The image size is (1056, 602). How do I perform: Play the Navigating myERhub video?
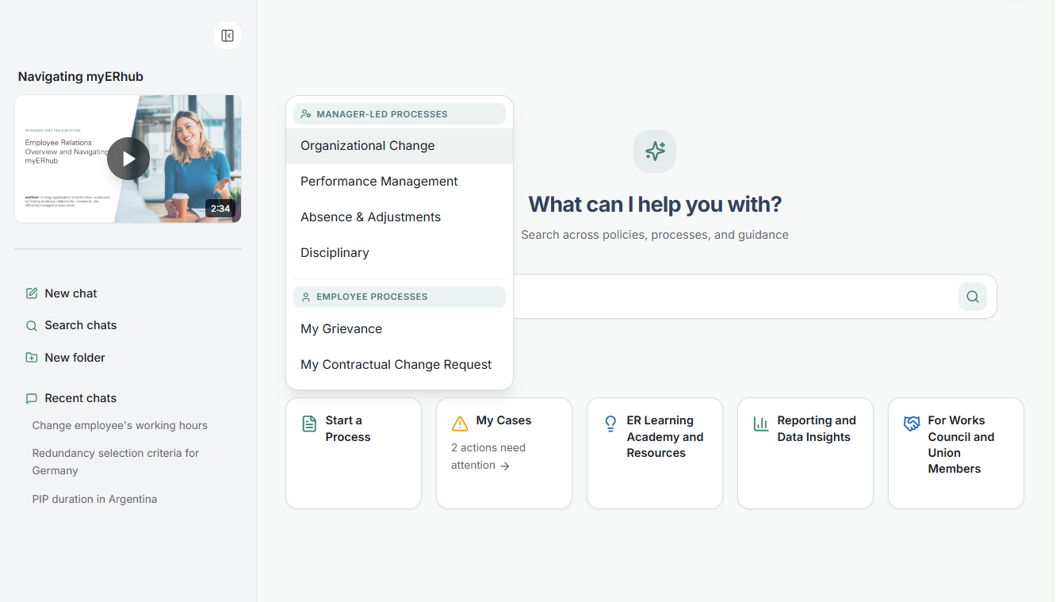tap(128, 159)
